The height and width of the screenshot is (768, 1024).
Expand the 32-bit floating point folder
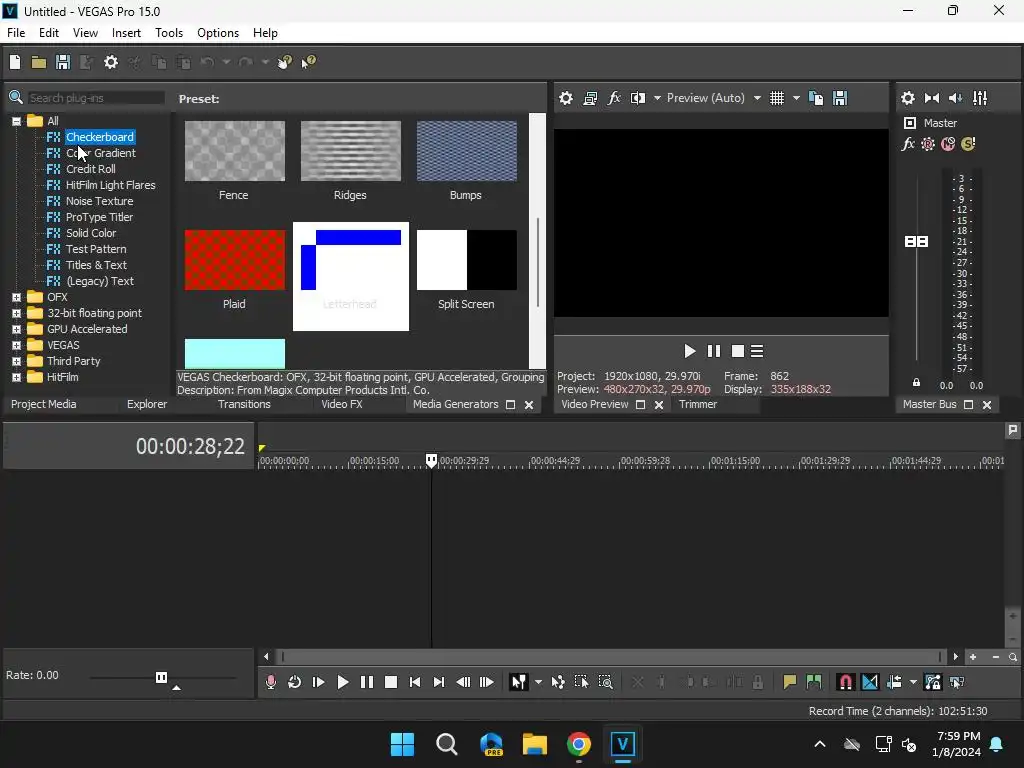(16, 313)
